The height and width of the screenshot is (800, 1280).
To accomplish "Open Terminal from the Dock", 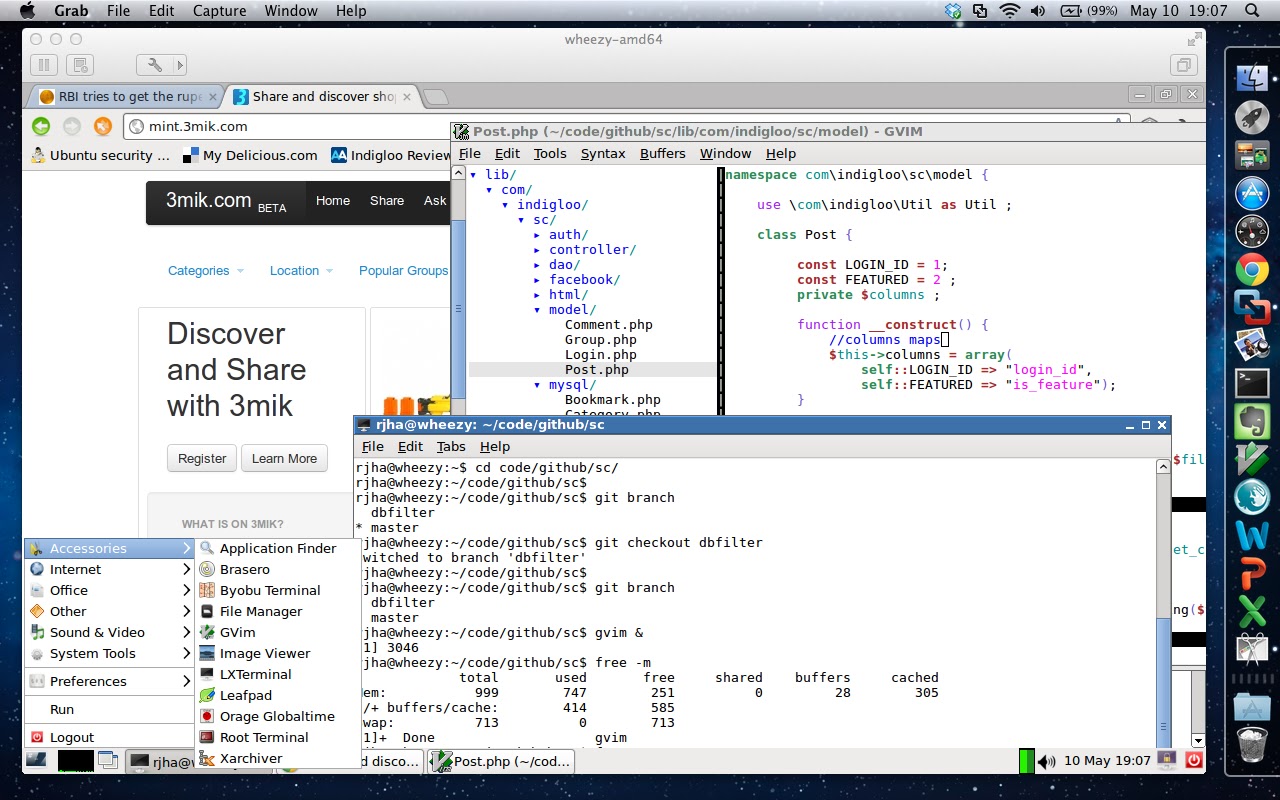I will click(x=1252, y=383).
